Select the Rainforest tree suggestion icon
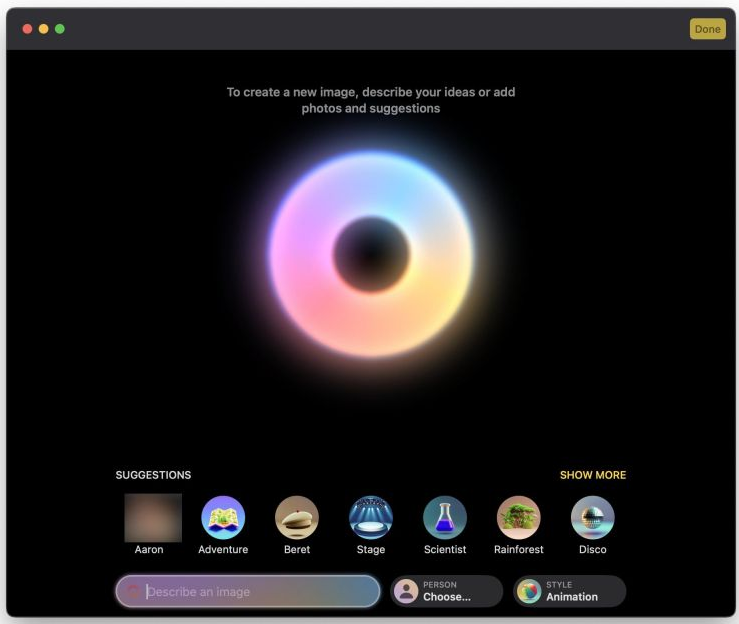The image size is (739, 624). (x=519, y=517)
